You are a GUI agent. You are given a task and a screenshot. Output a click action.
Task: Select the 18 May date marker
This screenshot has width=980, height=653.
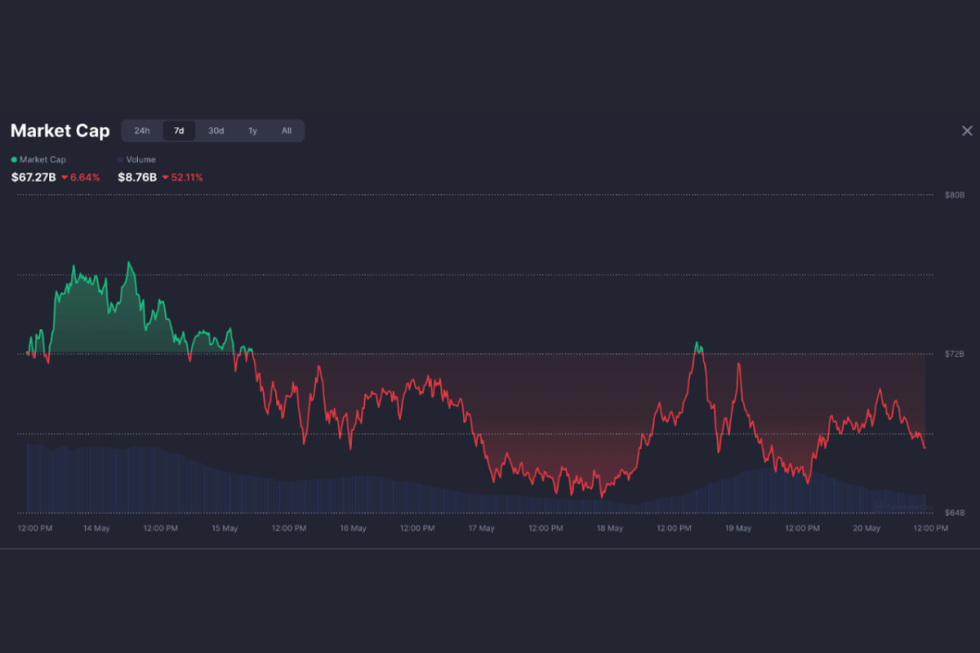tap(609, 528)
